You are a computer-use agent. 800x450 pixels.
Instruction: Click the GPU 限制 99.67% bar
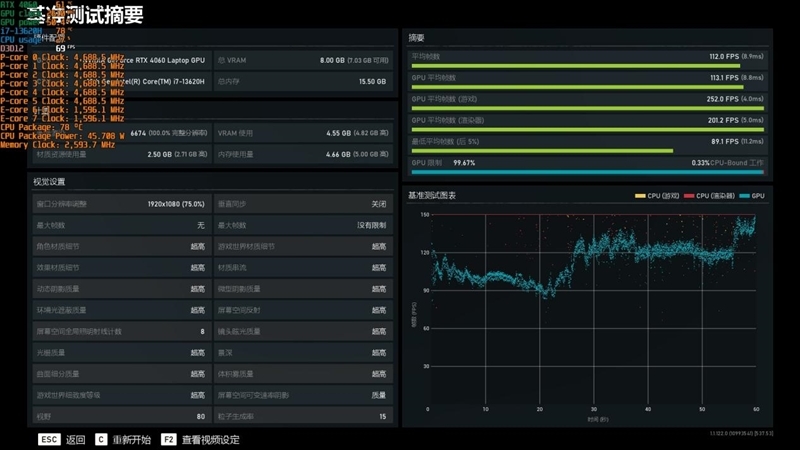587,166
